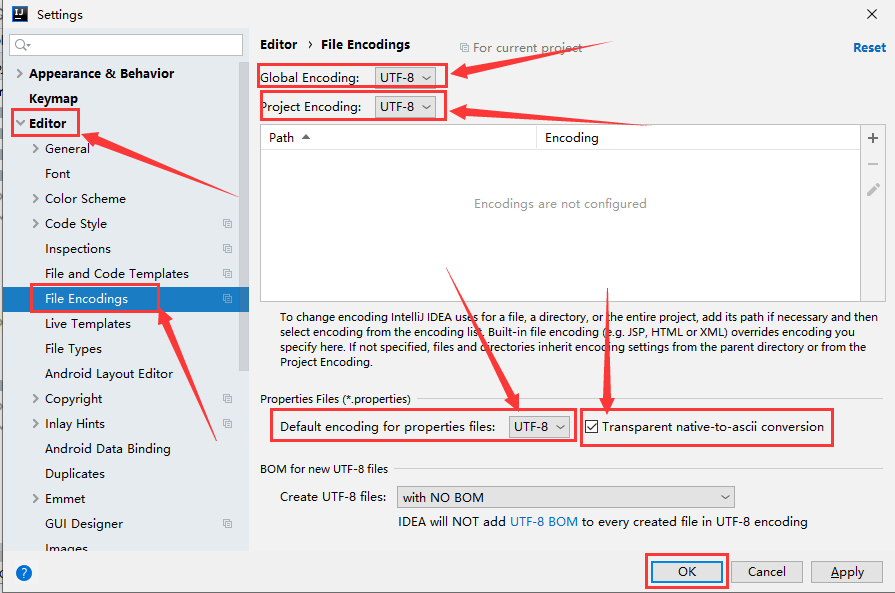Expand the Inlay Hints node
This screenshot has height=593, width=895.
(35, 423)
